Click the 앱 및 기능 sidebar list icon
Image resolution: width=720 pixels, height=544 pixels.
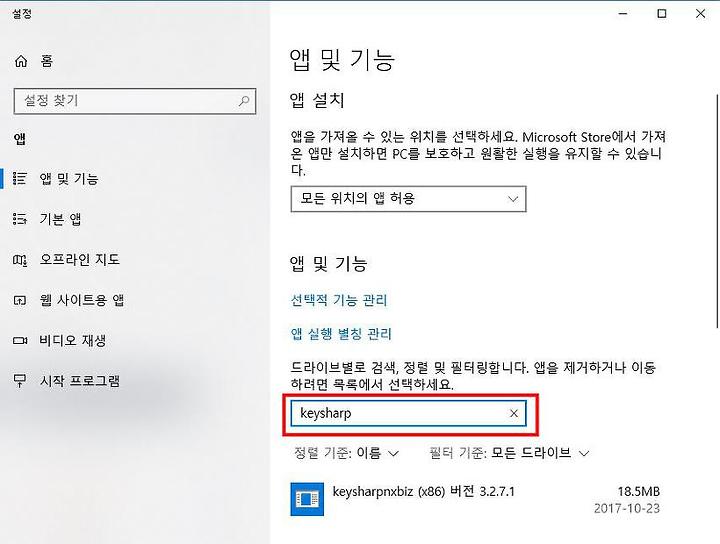[20, 178]
